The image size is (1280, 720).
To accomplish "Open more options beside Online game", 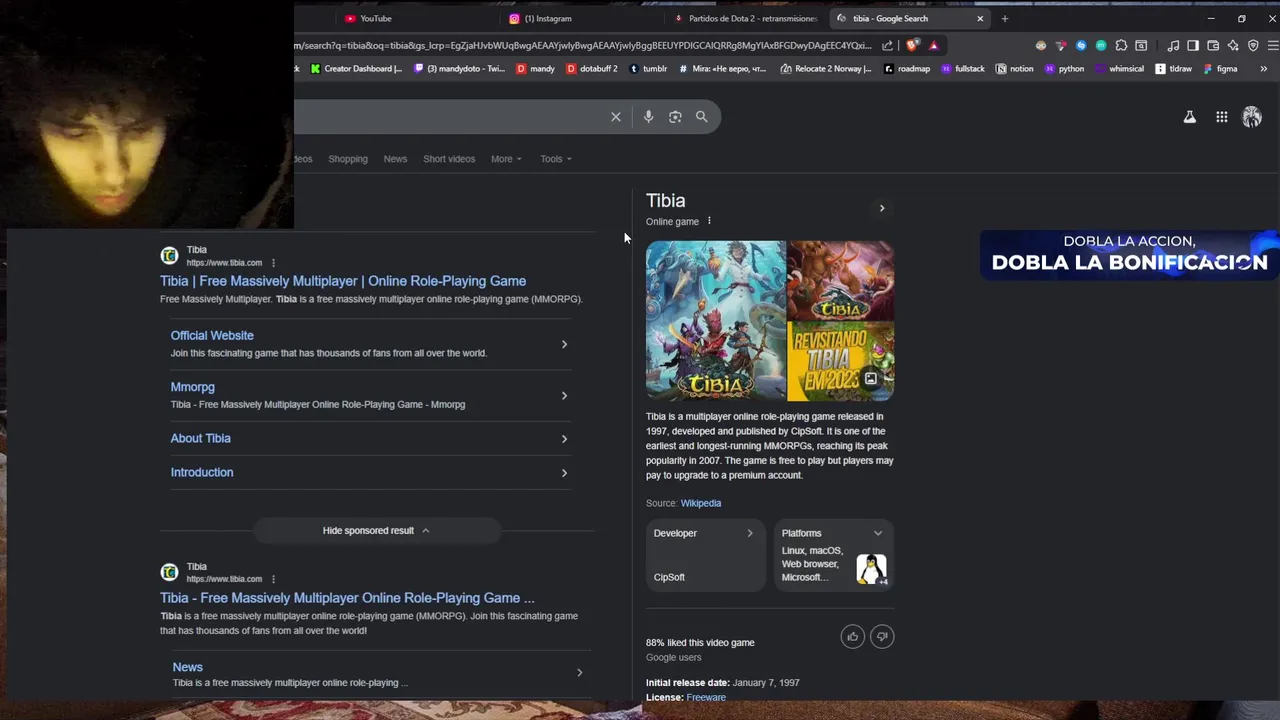I will pyautogui.click(x=709, y=221).
